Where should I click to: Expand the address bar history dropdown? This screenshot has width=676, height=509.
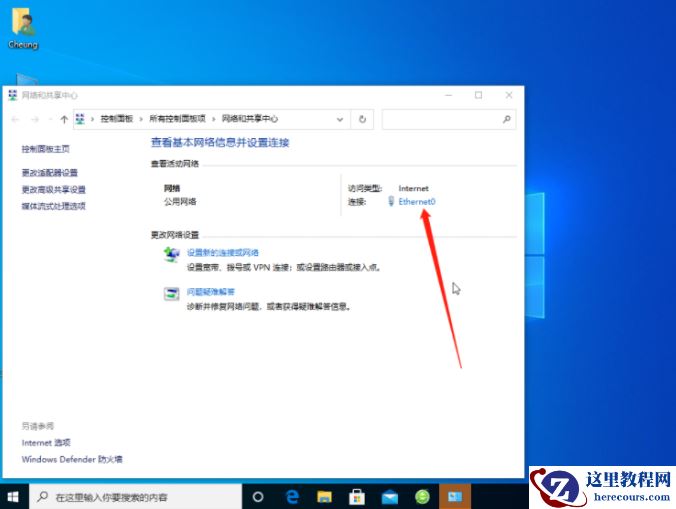pyautogui.click(x=340, y=119)
